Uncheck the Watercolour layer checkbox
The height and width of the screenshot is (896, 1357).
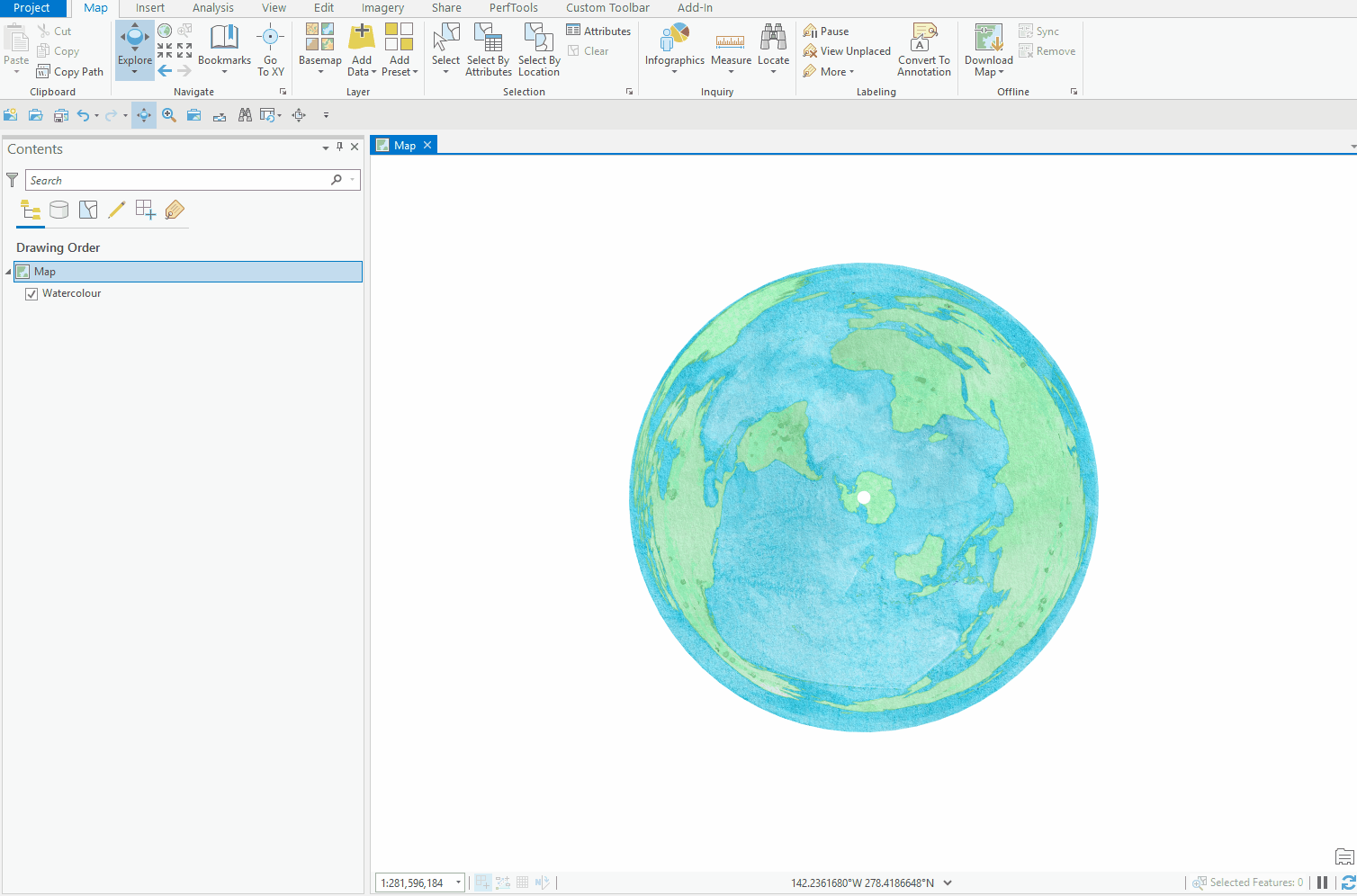pyautogui.click(x=31, y=294)
